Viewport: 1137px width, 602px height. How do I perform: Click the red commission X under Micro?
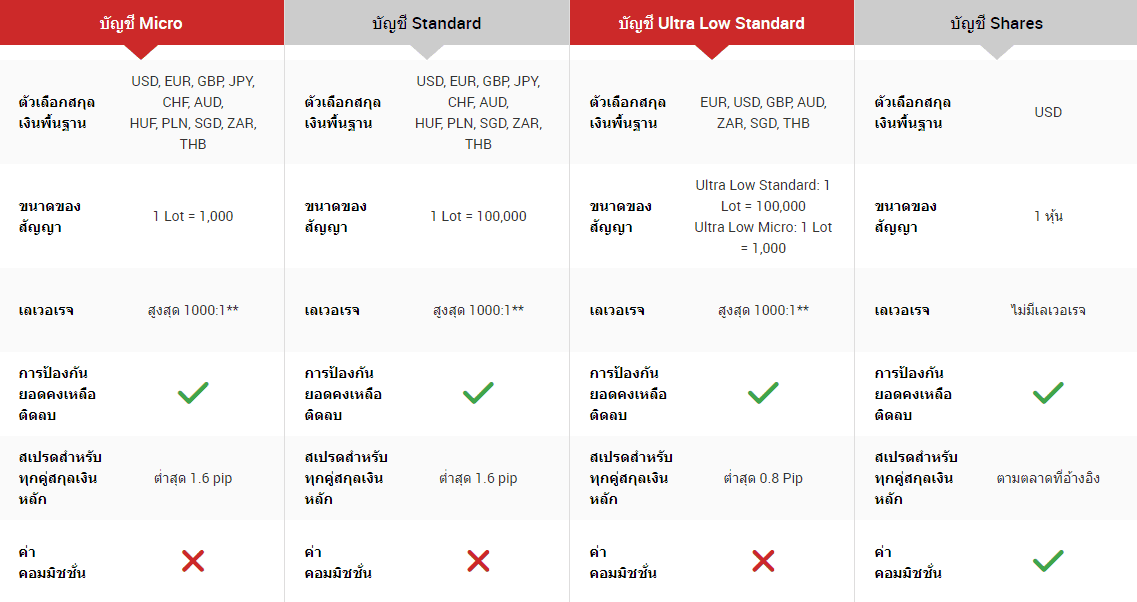coord(193,561)
